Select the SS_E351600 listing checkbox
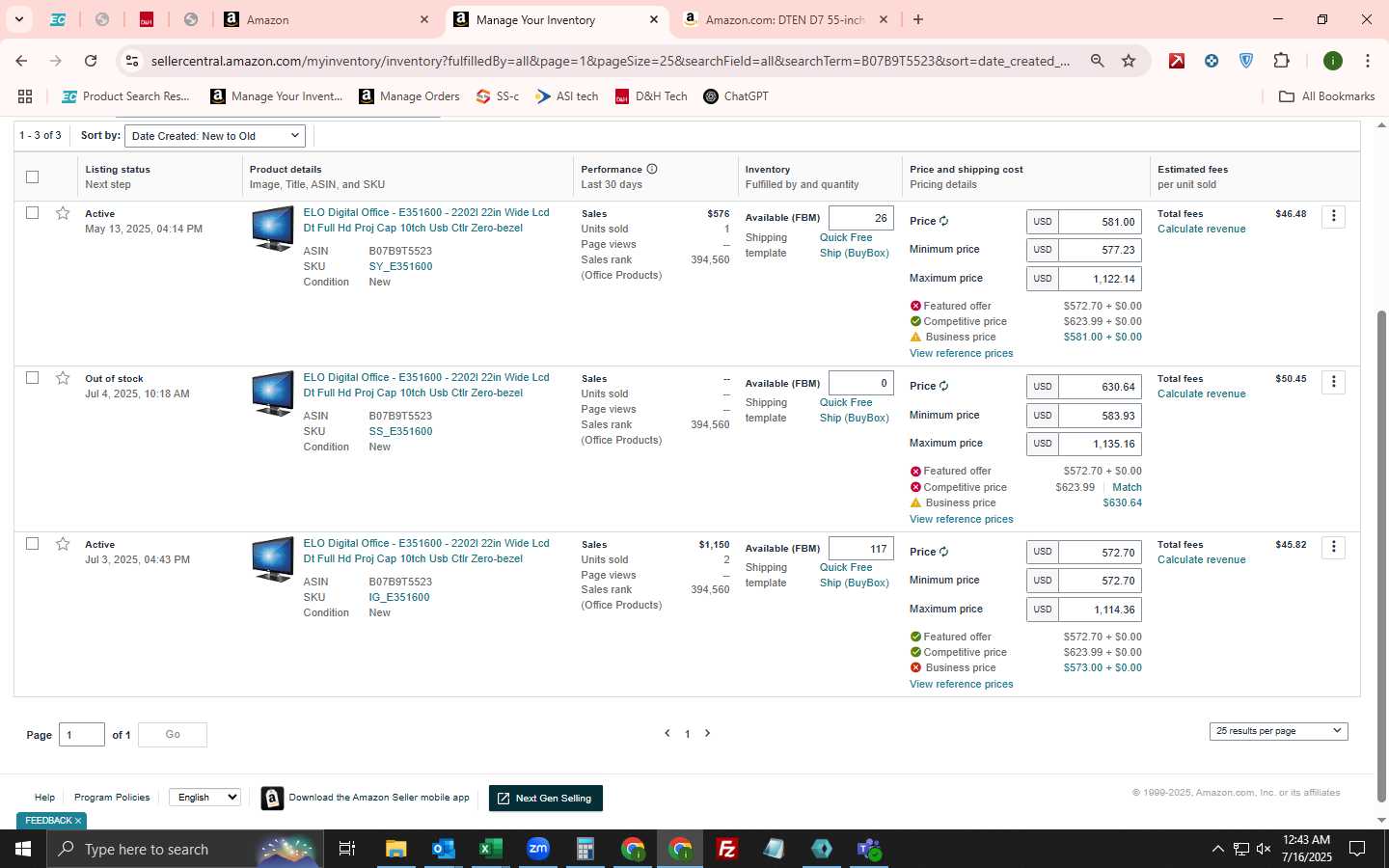 click(x=32, y=377)
